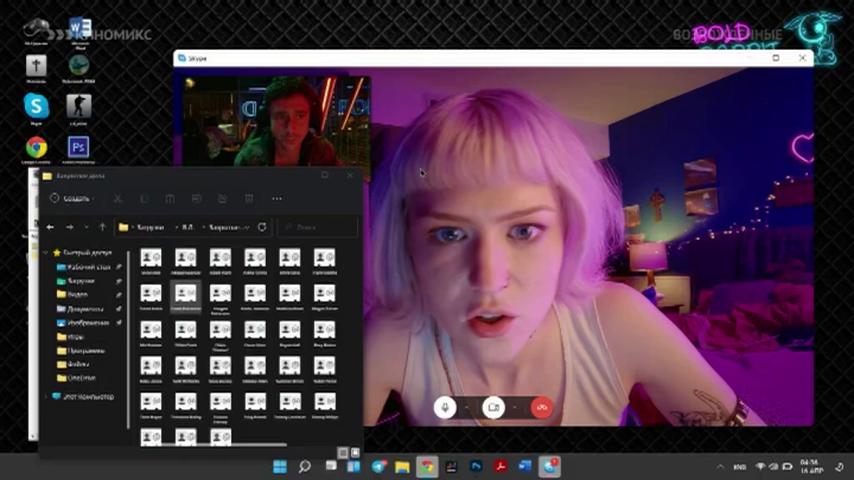Collapse the Быстрый доступ tree section

coord(46,253)
